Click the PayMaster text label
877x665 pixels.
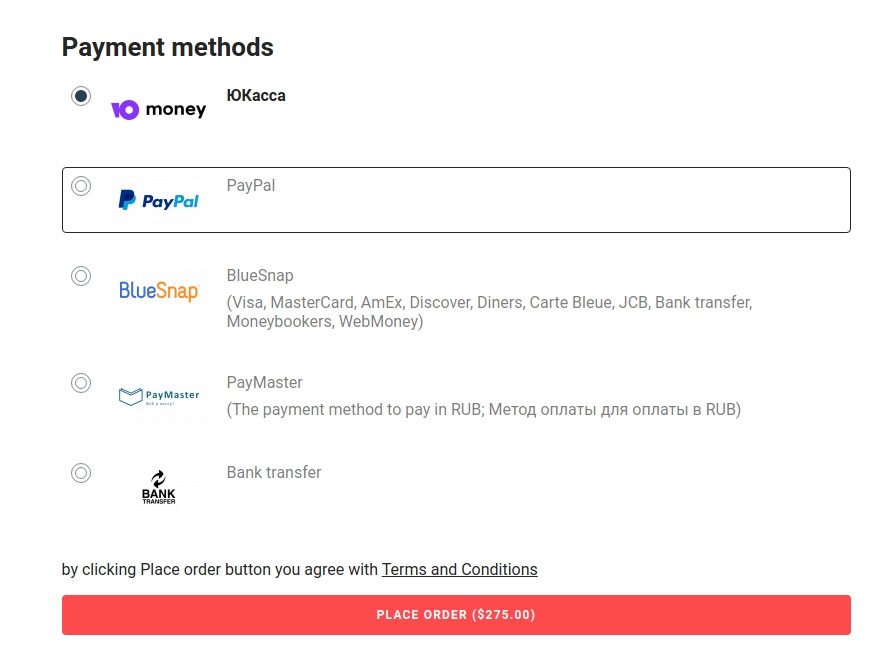point(265,383)
